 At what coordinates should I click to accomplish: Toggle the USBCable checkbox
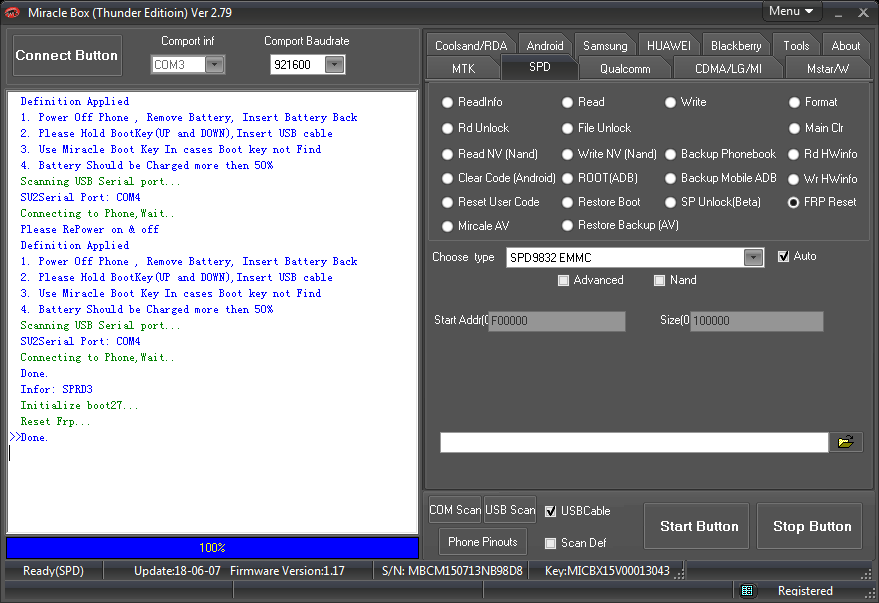(x=550, y=511)
